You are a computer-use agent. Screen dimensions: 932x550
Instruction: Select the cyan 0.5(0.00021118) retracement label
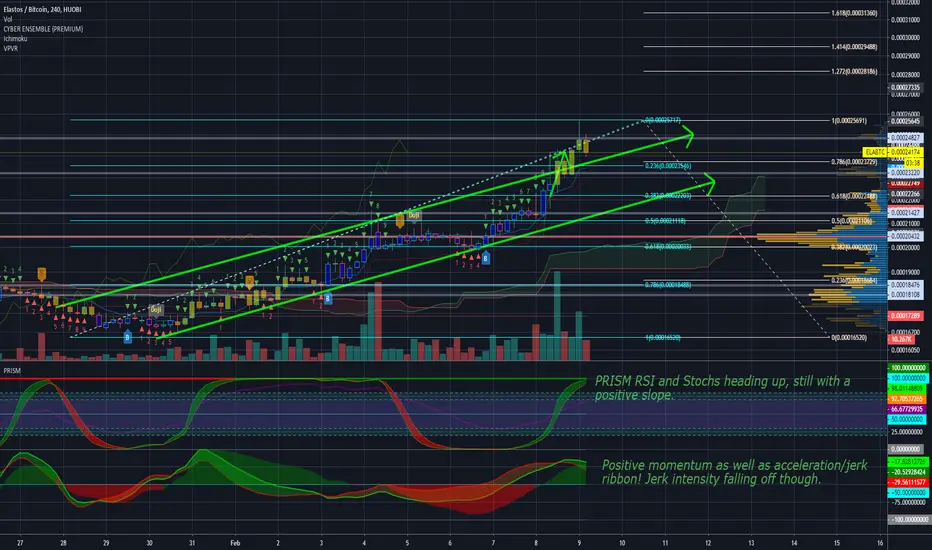coord(665,221)
